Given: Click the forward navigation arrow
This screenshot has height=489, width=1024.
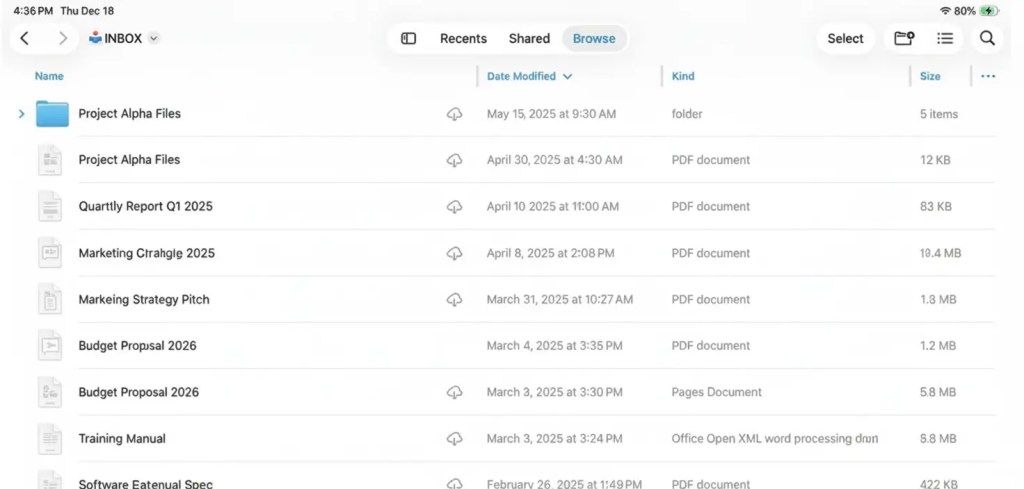Looking at the screenshot, I should tap(63, 39).
